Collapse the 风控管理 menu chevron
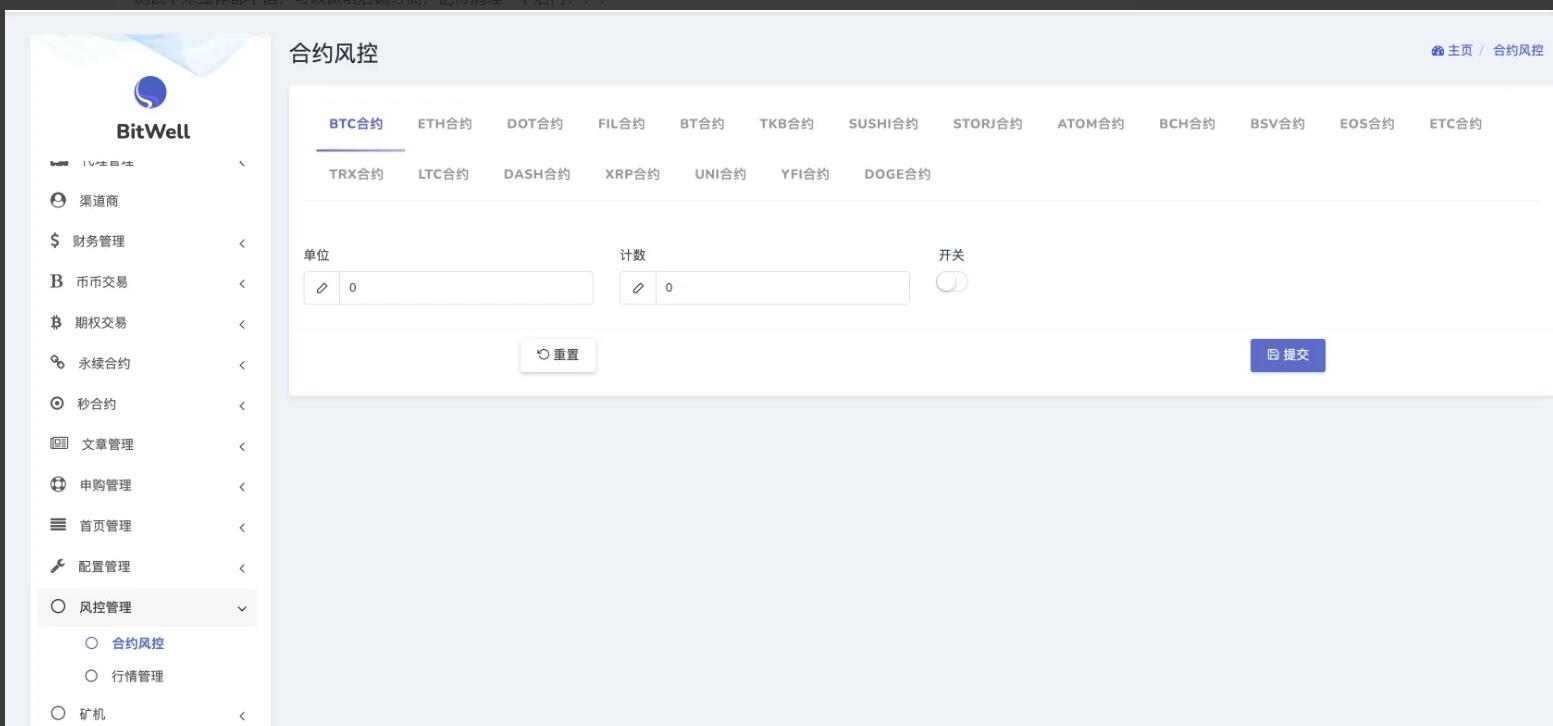Image resolution: width=1553 pixels, height=726 pixels. (x=242, y=609)
